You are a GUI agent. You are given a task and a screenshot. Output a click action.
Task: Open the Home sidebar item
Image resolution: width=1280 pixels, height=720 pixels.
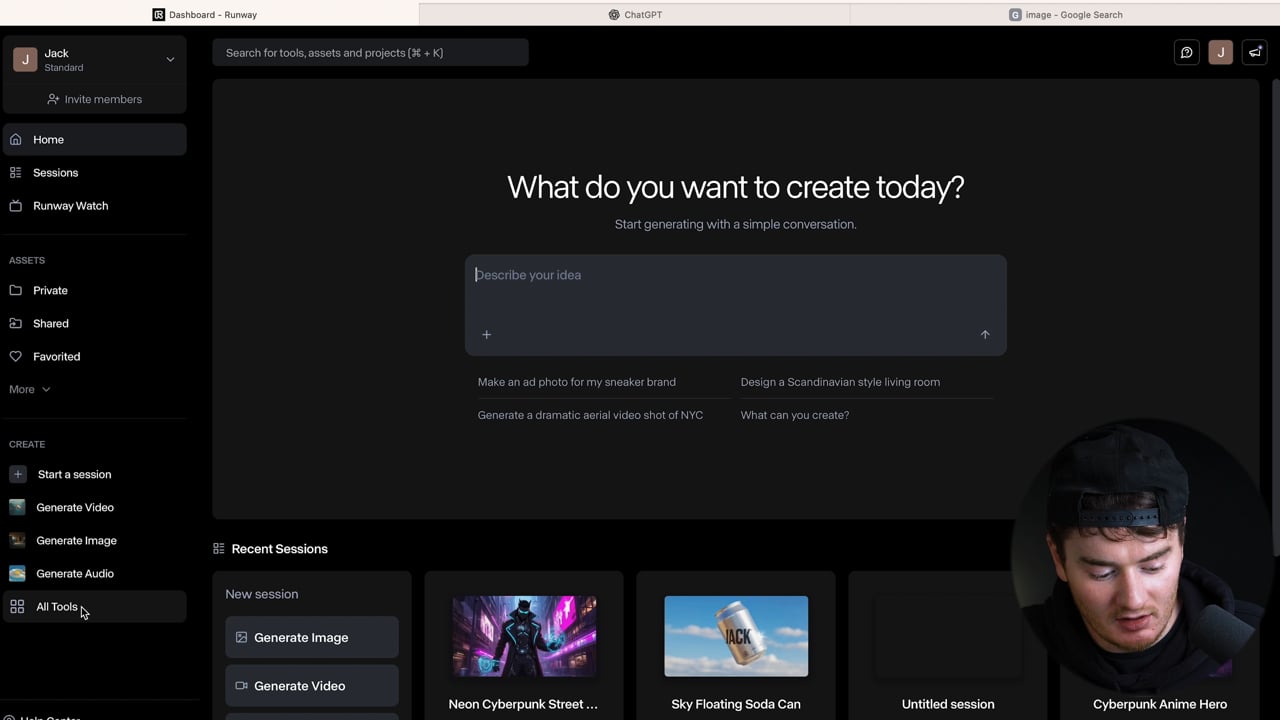click(x=94, y=140)
